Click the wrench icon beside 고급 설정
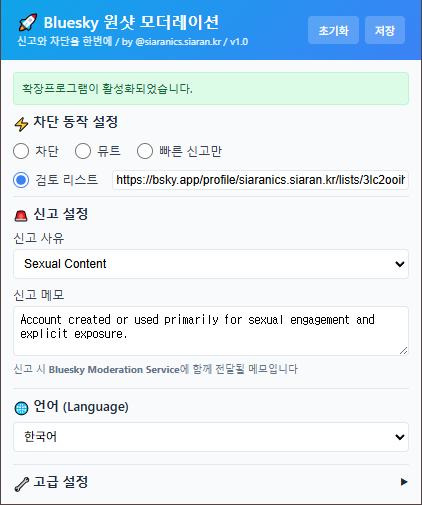Viewport: 422px width, 505px height. (x=22, y=484)
